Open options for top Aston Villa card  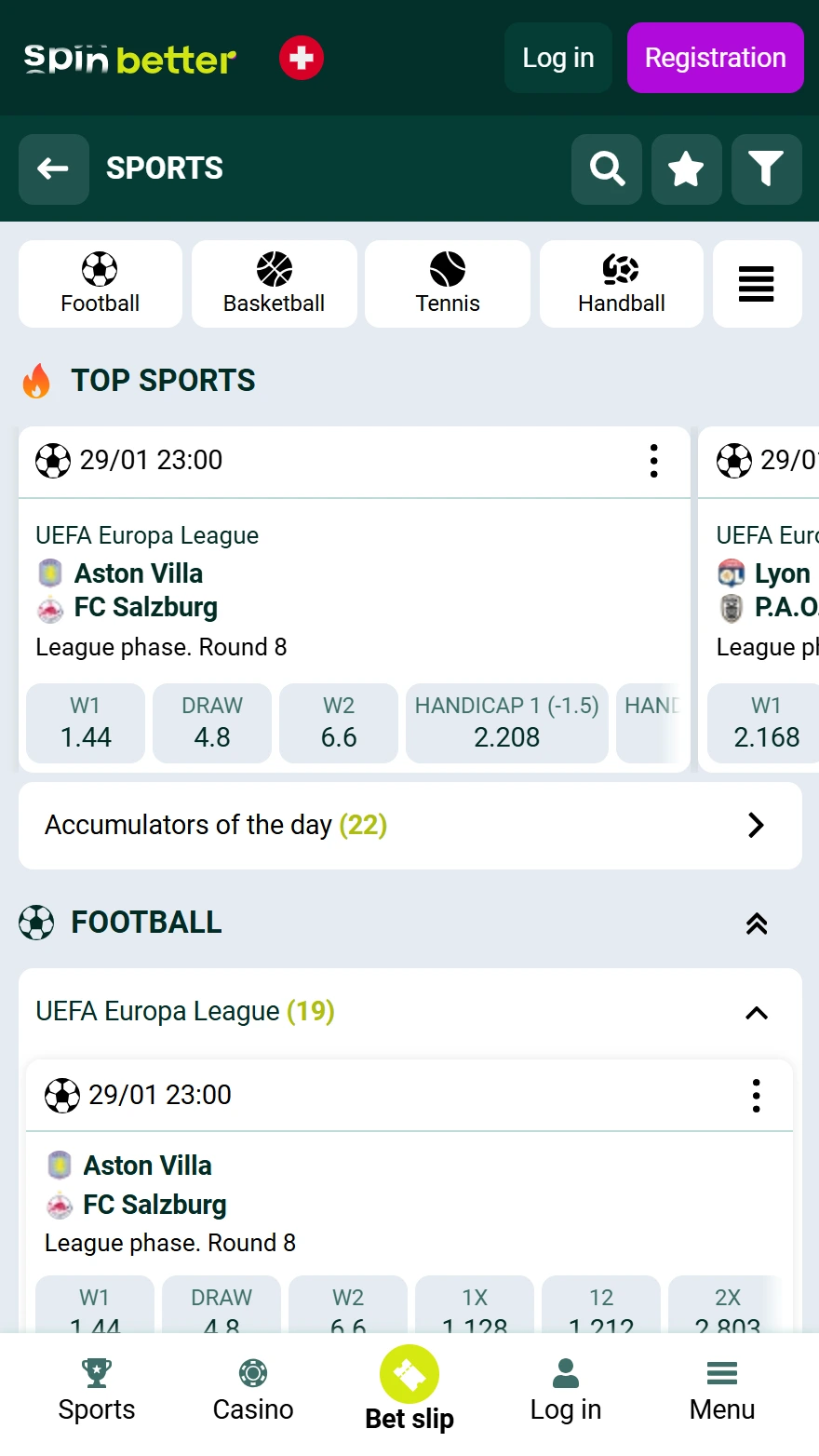click(x=654, y=461)
